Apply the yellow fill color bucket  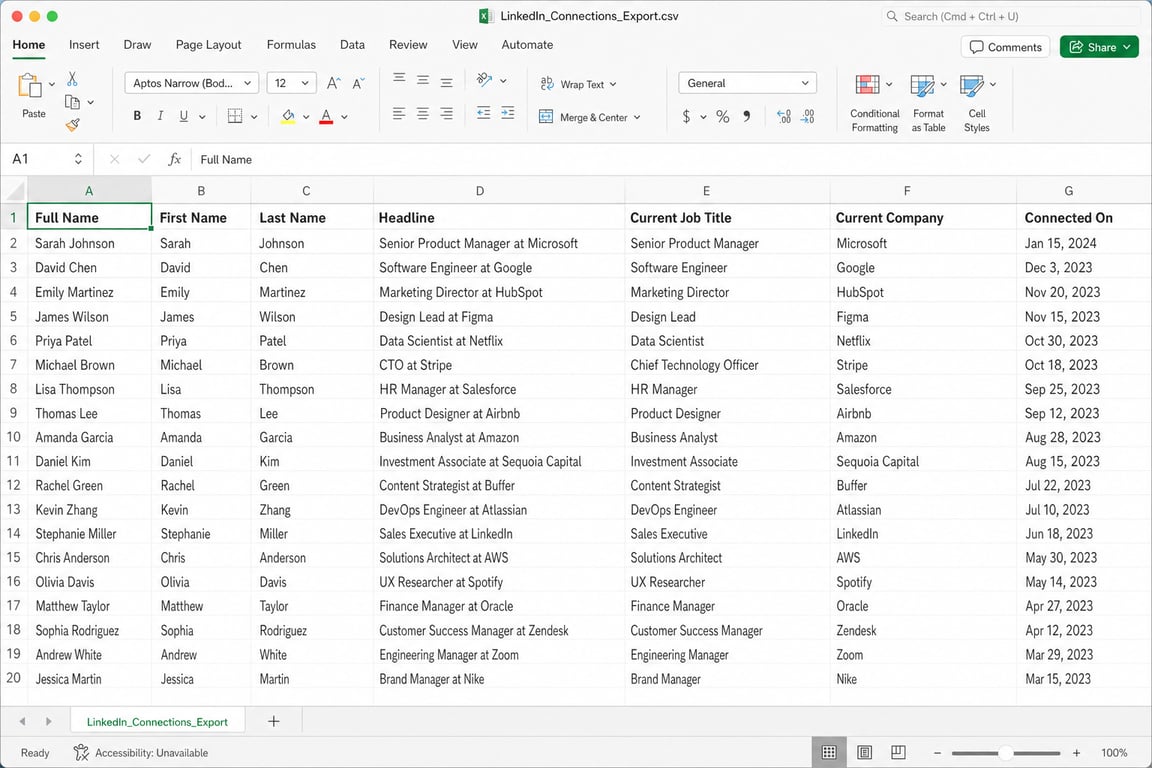coord(288,116)
